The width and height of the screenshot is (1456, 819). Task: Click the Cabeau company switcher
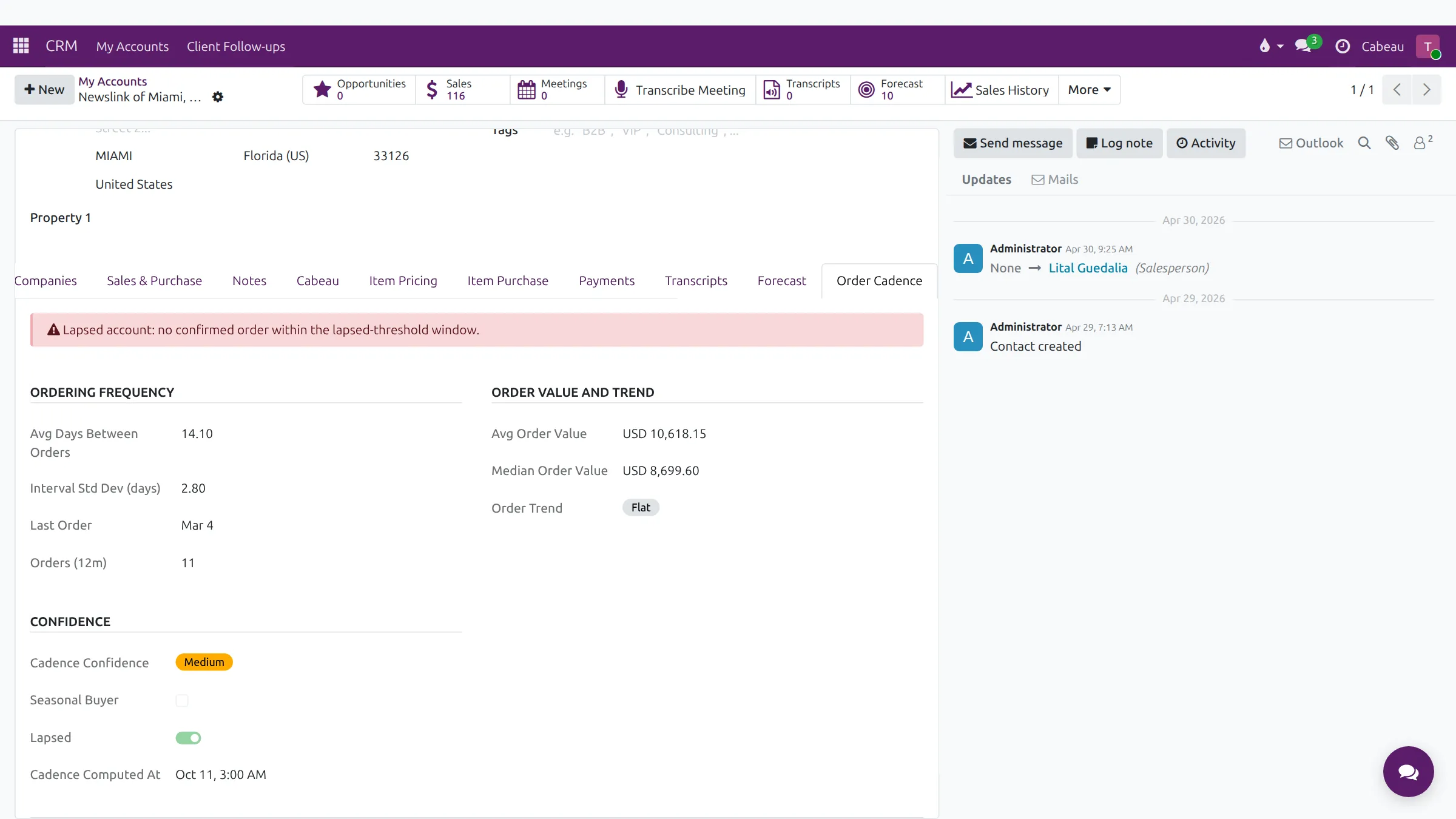tap(1383, 46)
